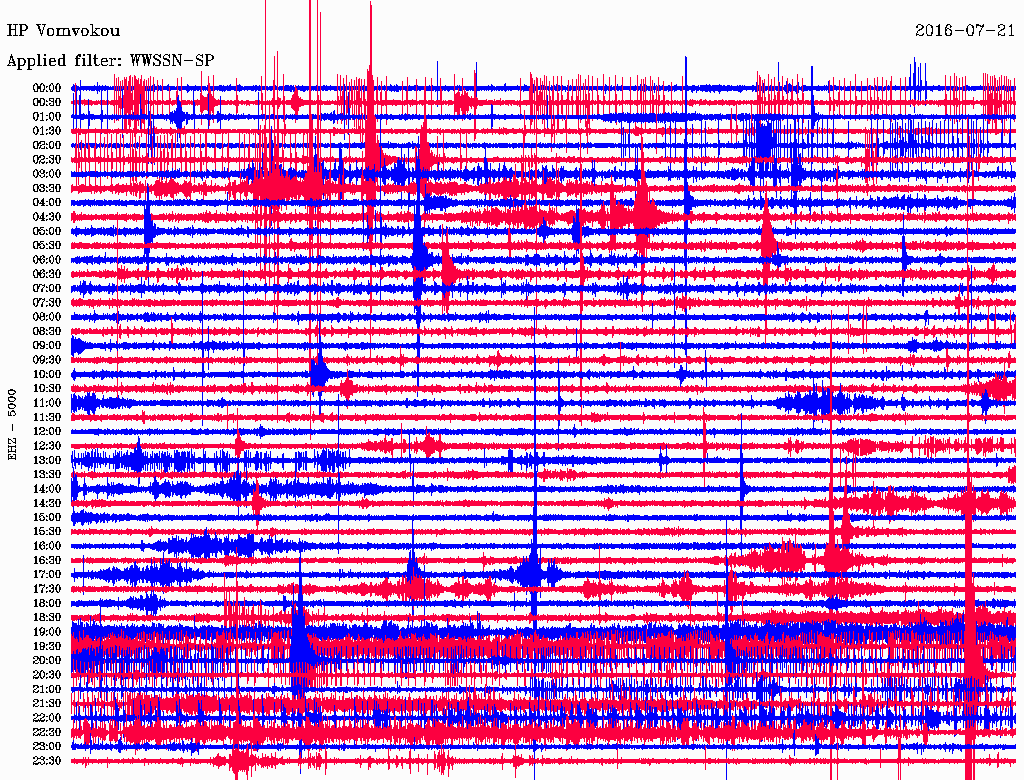Select the 00:00 time label
The width and height of the screenshot is (1024, 780).
click(x=47, y=88)
